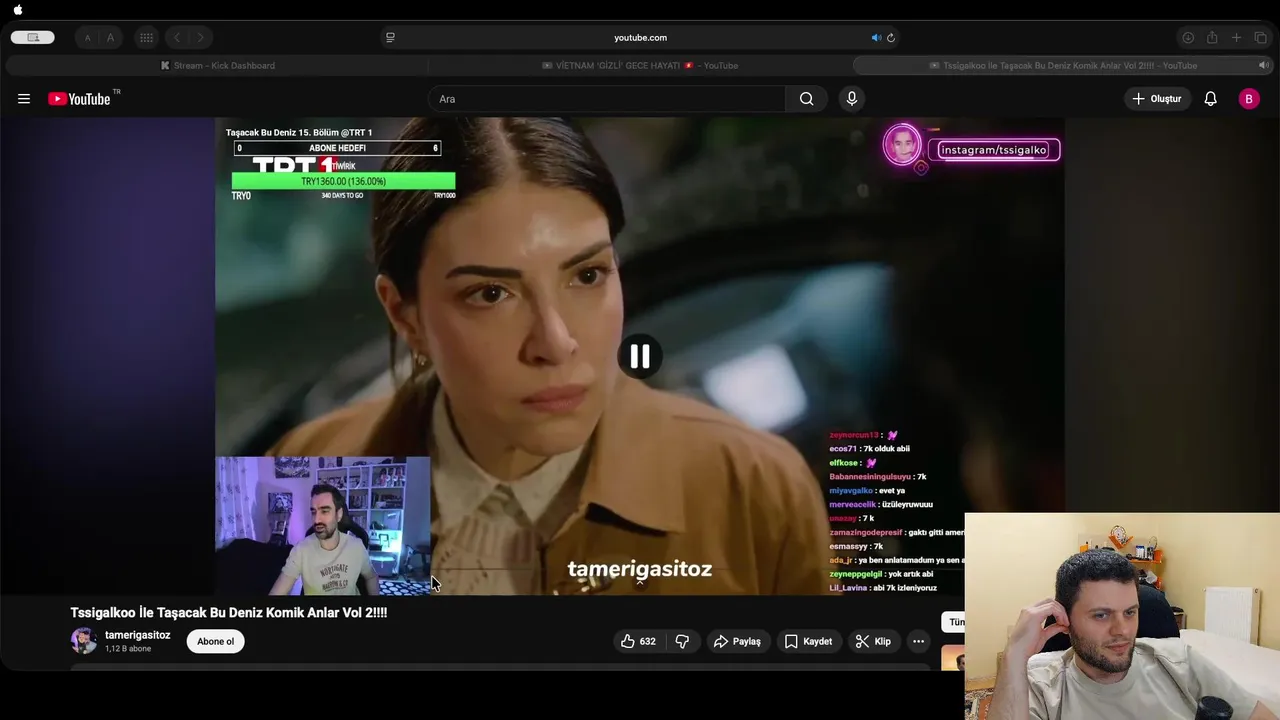Image resolution: width=1280 pixels, height=720 pixels.
Task: Focus the Ara search box
Action: (x=607, y=99)
